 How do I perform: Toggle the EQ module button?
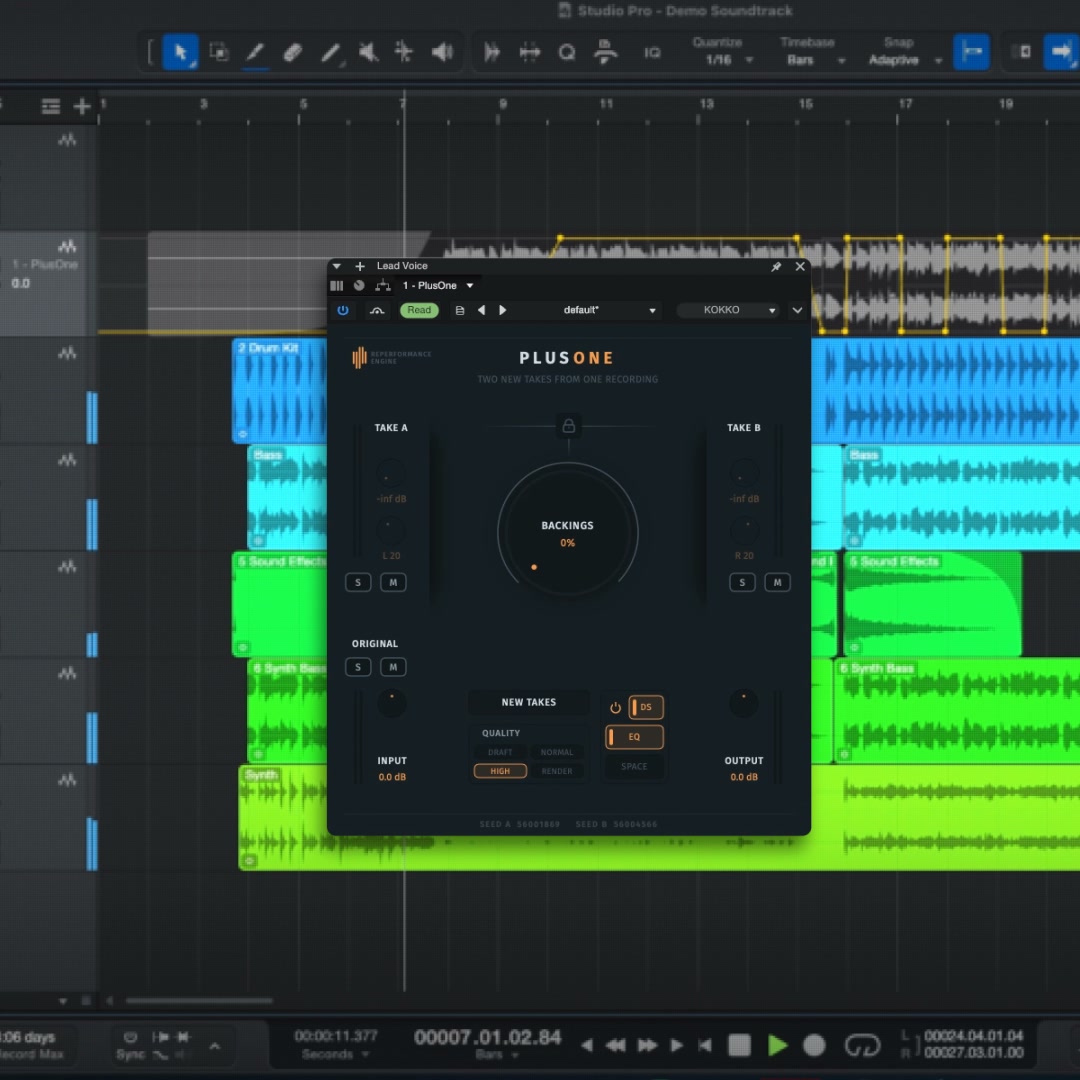[634, 737]
